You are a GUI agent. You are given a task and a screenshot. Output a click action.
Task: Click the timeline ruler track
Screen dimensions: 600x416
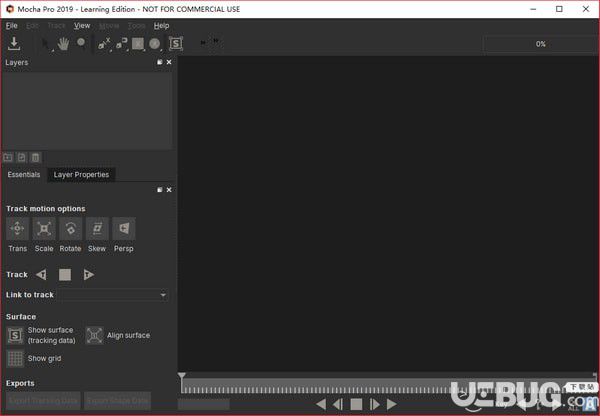[x=388, y=386]
